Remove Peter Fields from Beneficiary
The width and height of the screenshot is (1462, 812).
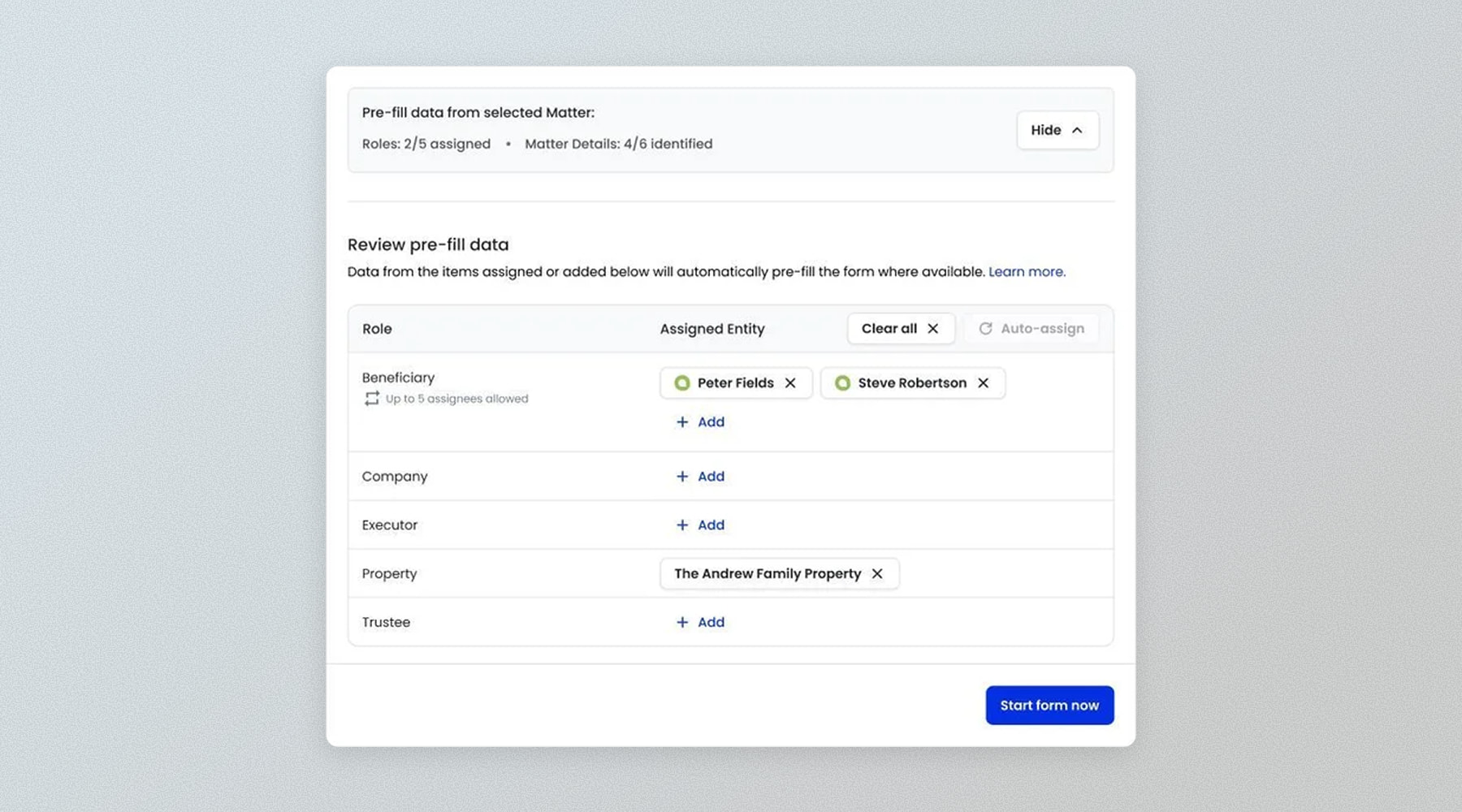click(x=790, y=383)
